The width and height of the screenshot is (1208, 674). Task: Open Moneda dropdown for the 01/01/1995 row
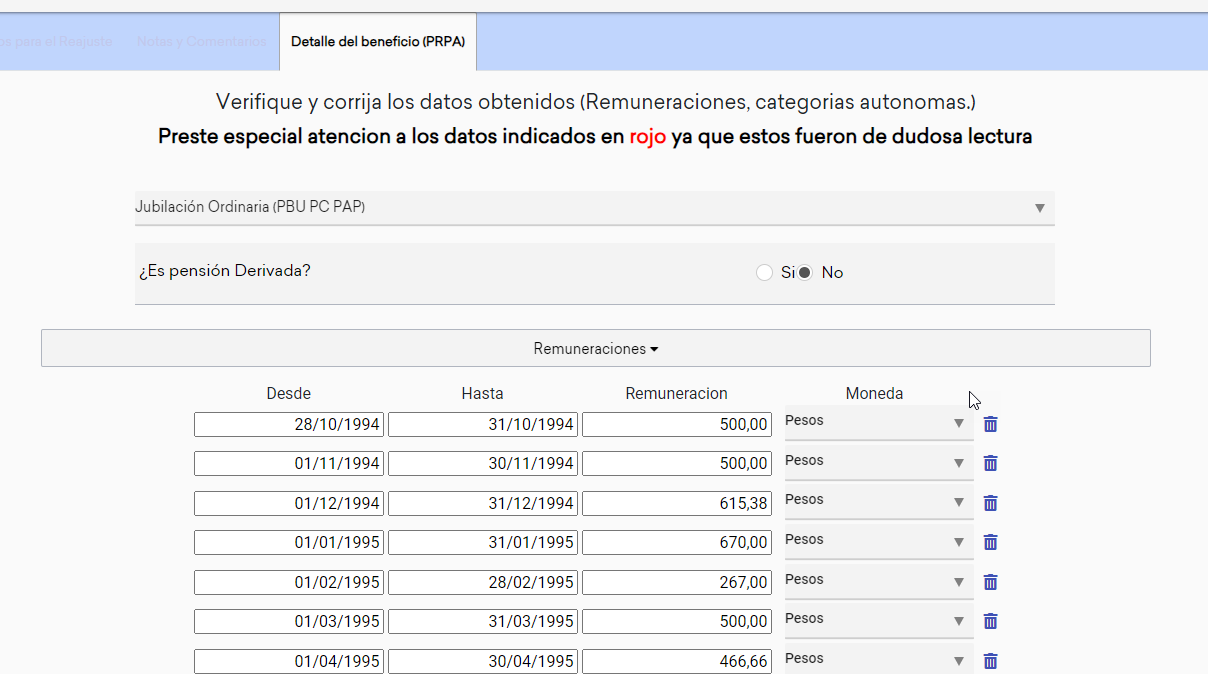pyautogui.click(x=878, y=541)
